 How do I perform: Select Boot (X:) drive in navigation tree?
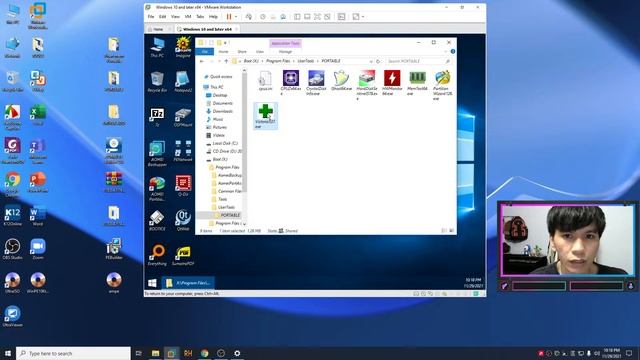[220, 159]
